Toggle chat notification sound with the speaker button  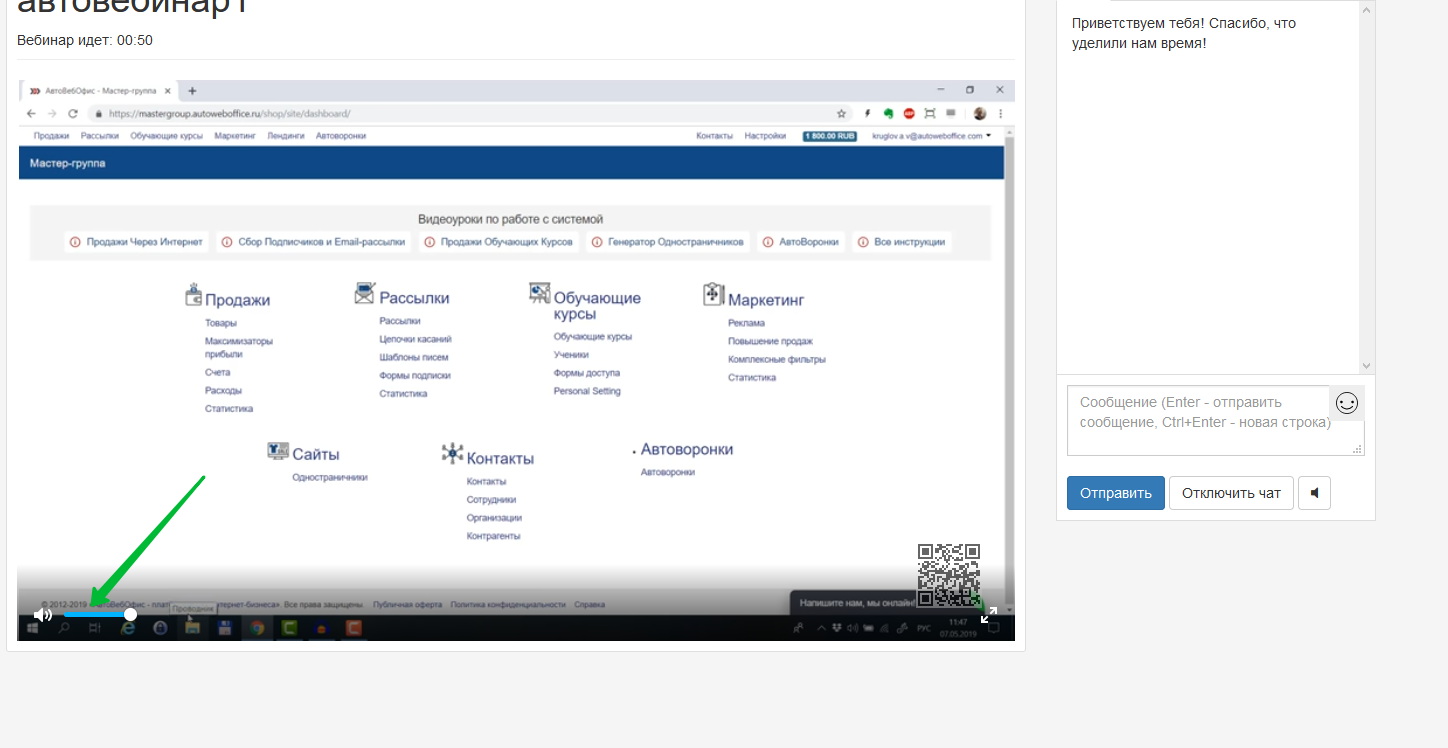click(1314, 493)
